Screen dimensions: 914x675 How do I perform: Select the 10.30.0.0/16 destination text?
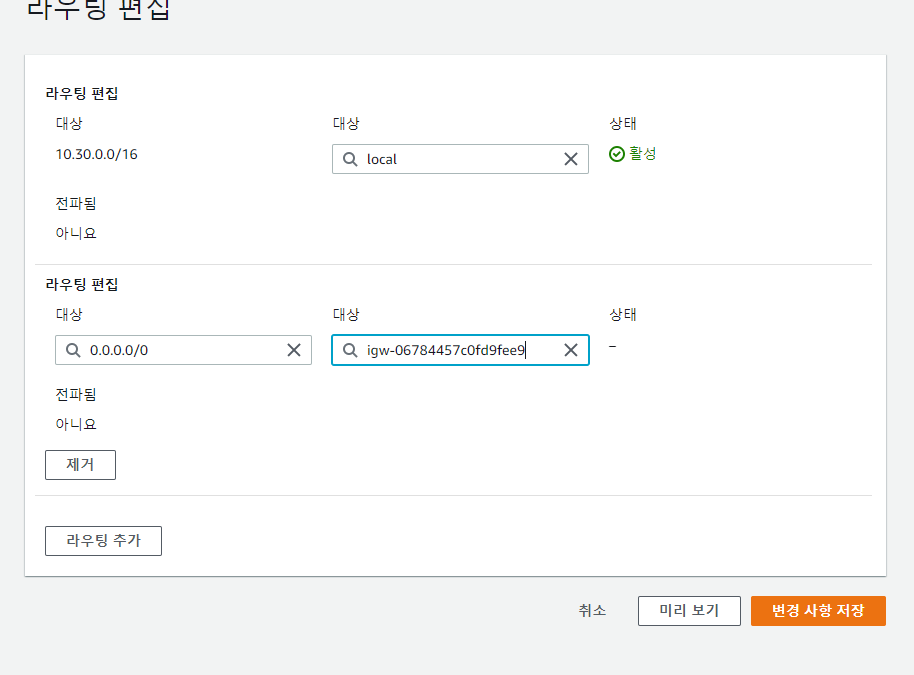coord(97,154)
